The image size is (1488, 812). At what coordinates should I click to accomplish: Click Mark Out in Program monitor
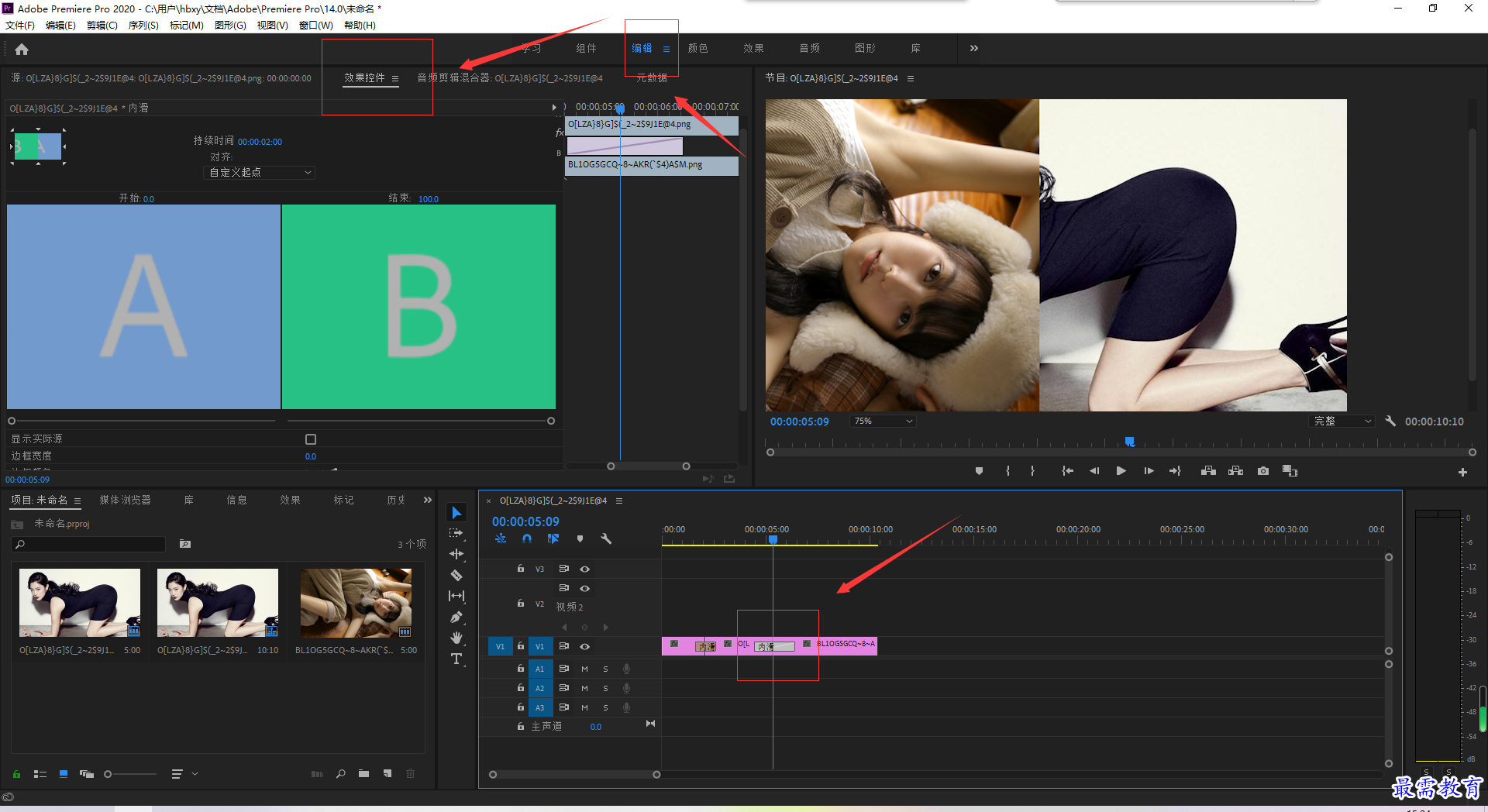(1032, 471)
